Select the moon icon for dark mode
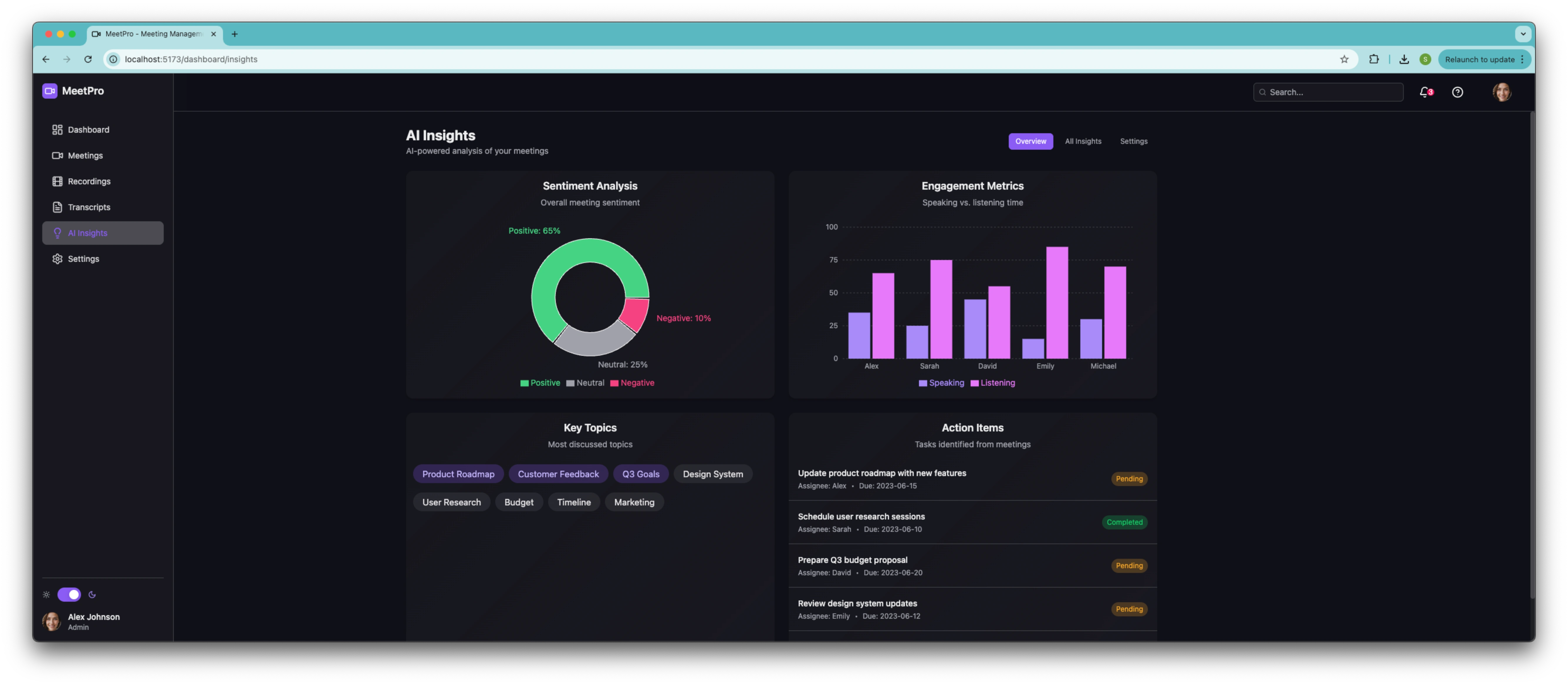Viewport: 1568px width, 685px height. coord(92,594)
